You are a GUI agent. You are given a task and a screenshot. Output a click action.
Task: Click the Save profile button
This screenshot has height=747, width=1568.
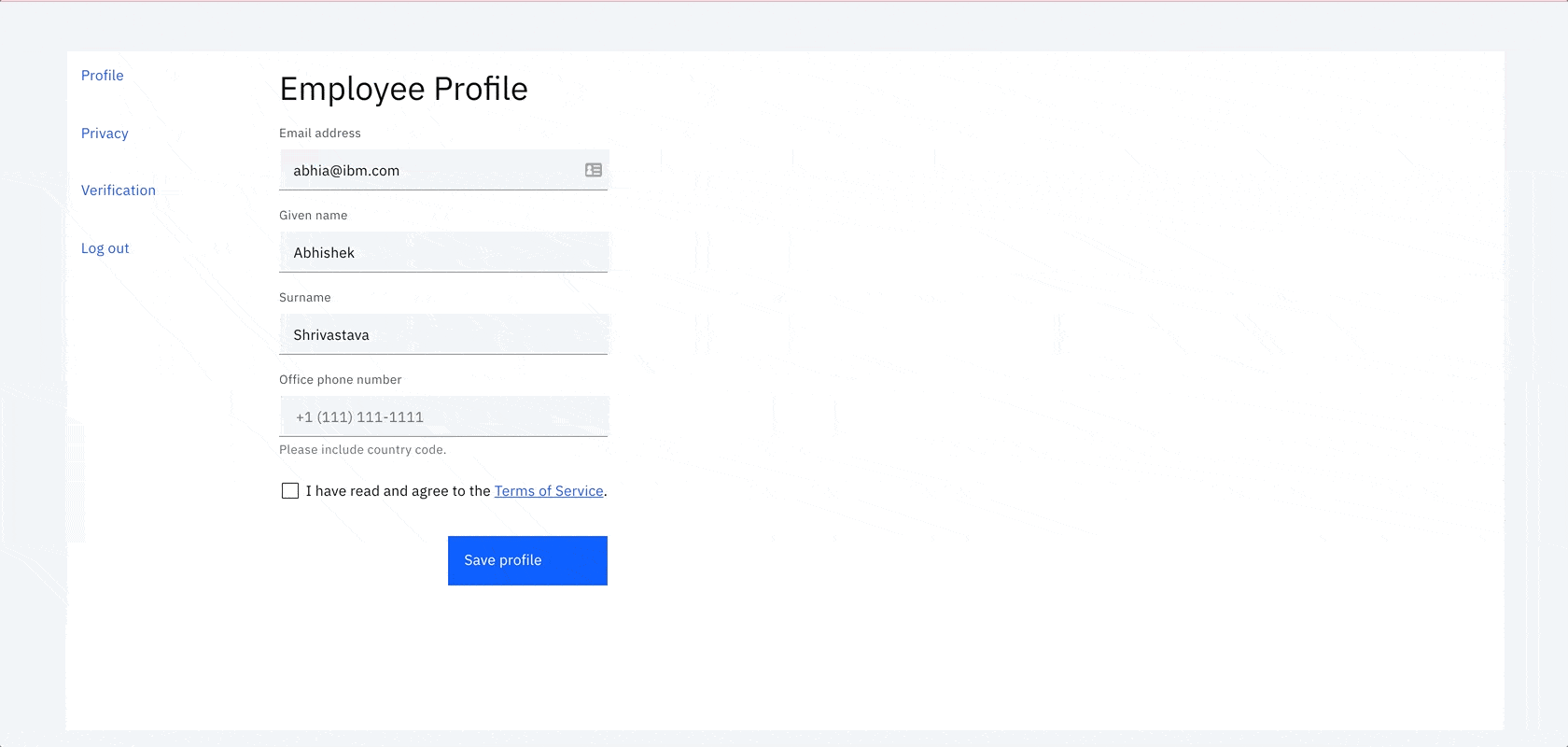tap(527, 560)
